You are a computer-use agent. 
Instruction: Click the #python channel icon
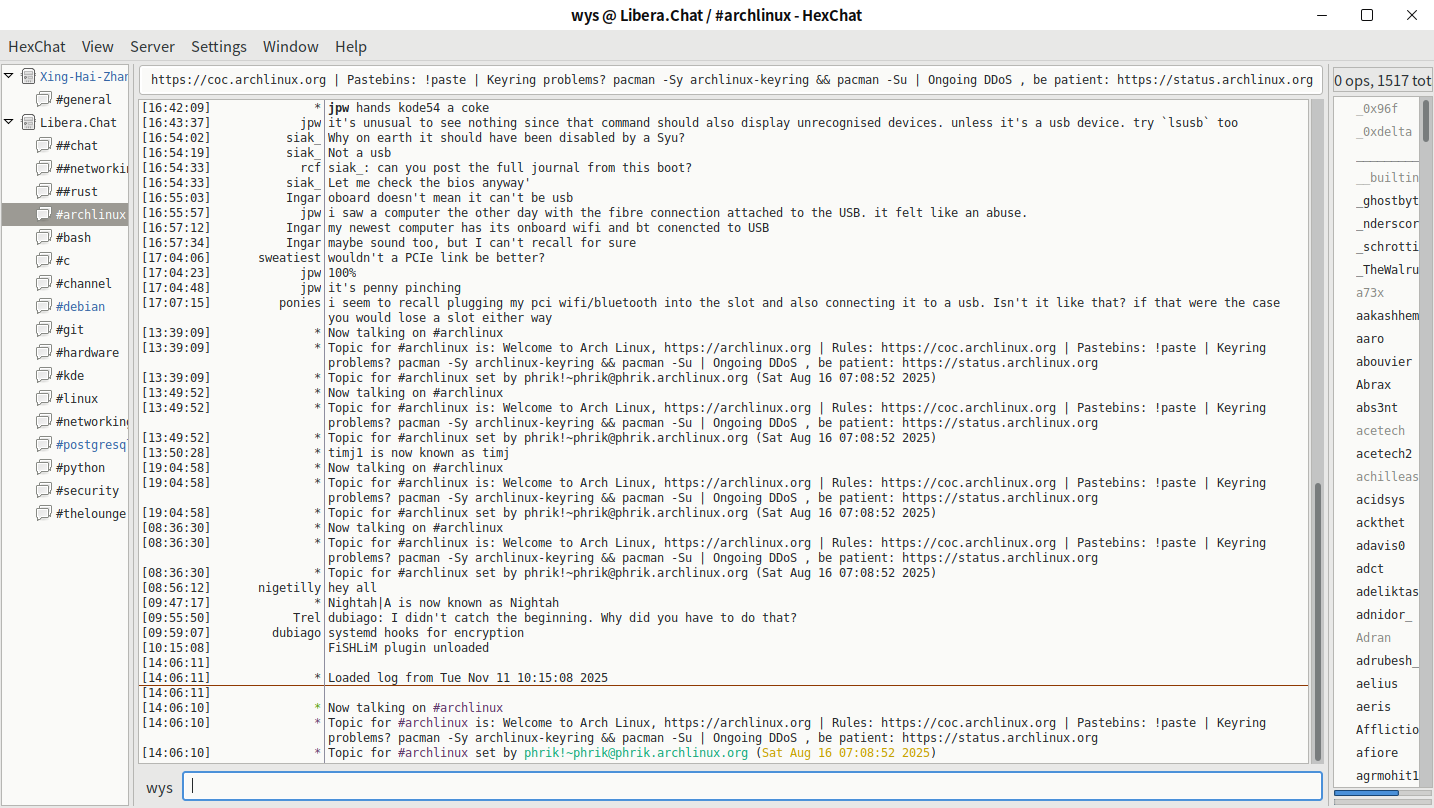44,468
